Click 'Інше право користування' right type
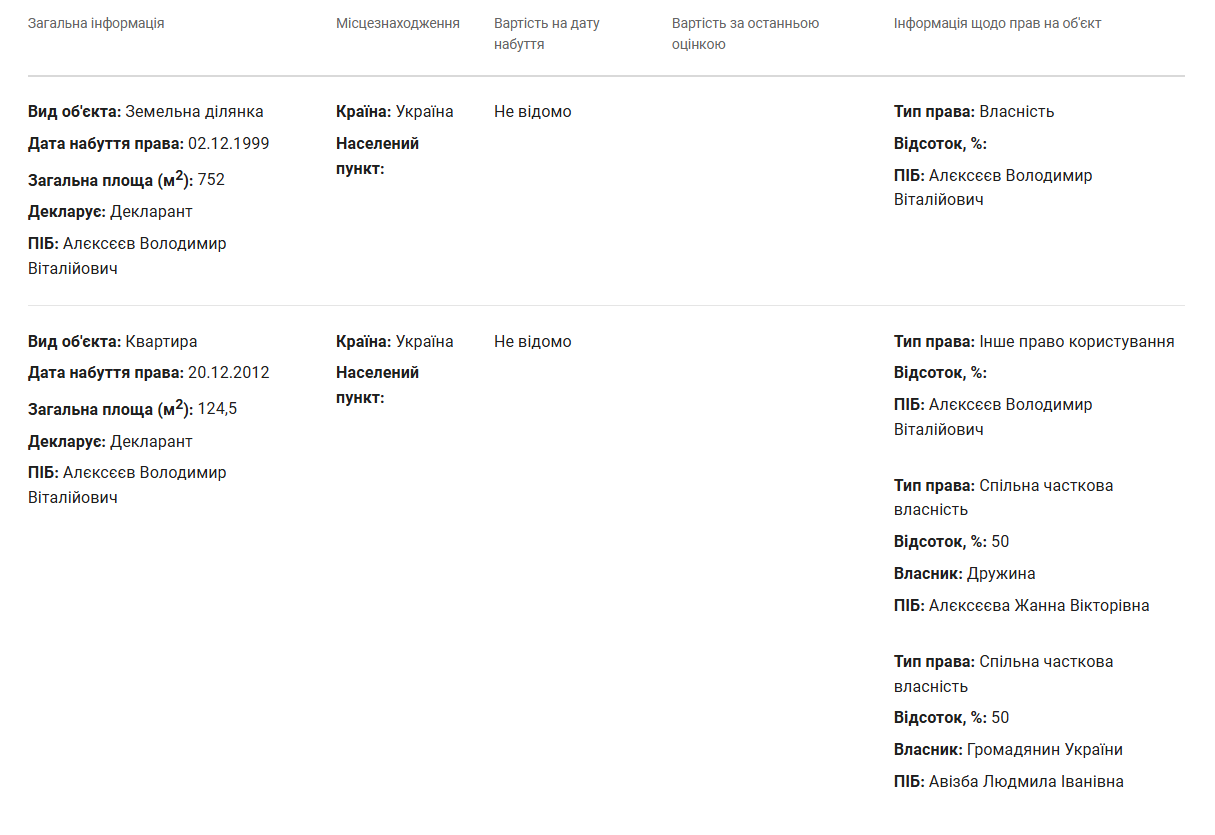Screen dimensions: 1215x835 click(1077, 342)
